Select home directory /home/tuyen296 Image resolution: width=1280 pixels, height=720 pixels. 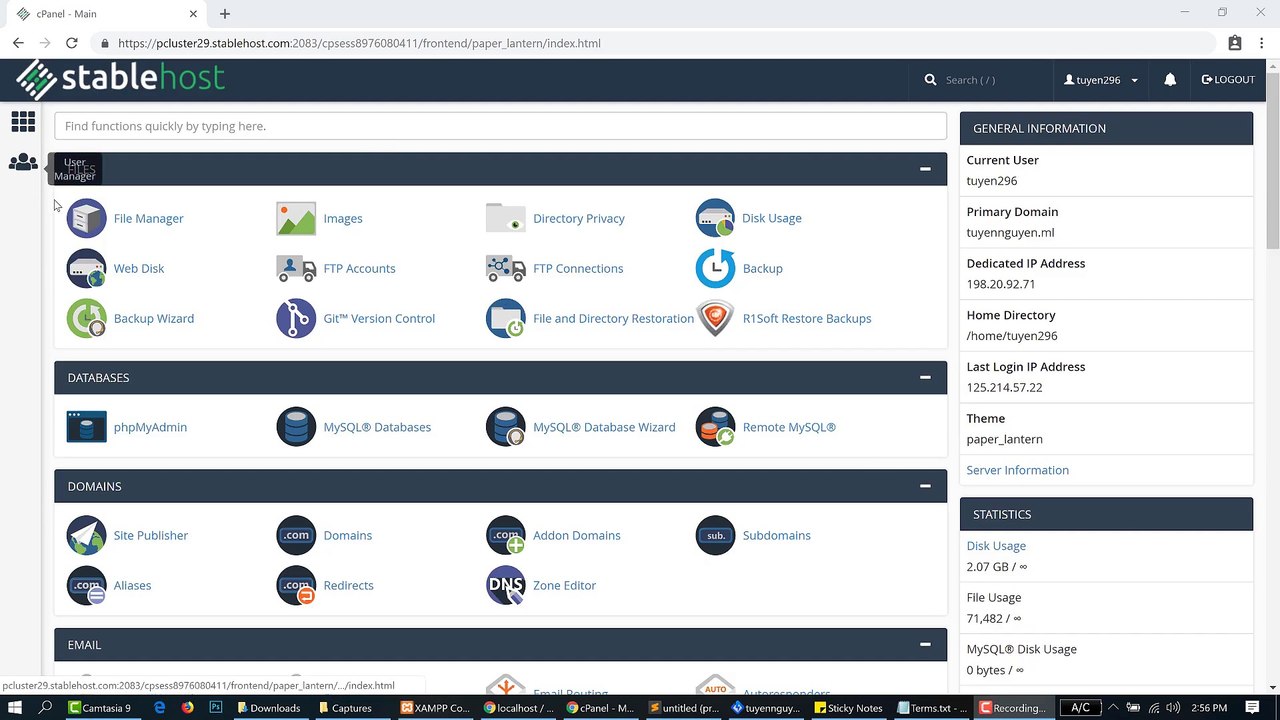[x=1012, y=336]
